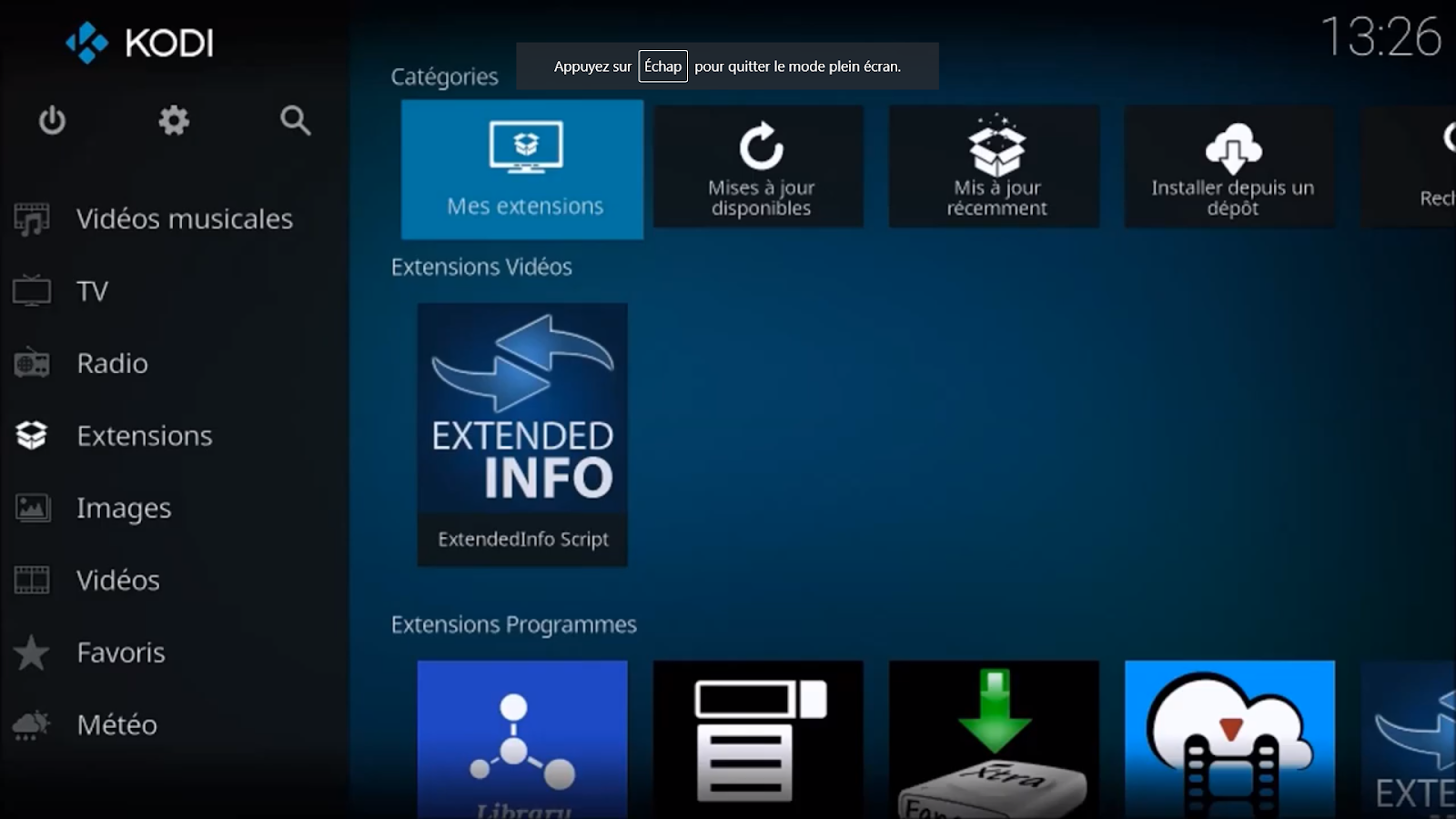1456x819 pixels.
Task: Click the Vidéos filmstrip icon
Action: [x=32, y=580]
